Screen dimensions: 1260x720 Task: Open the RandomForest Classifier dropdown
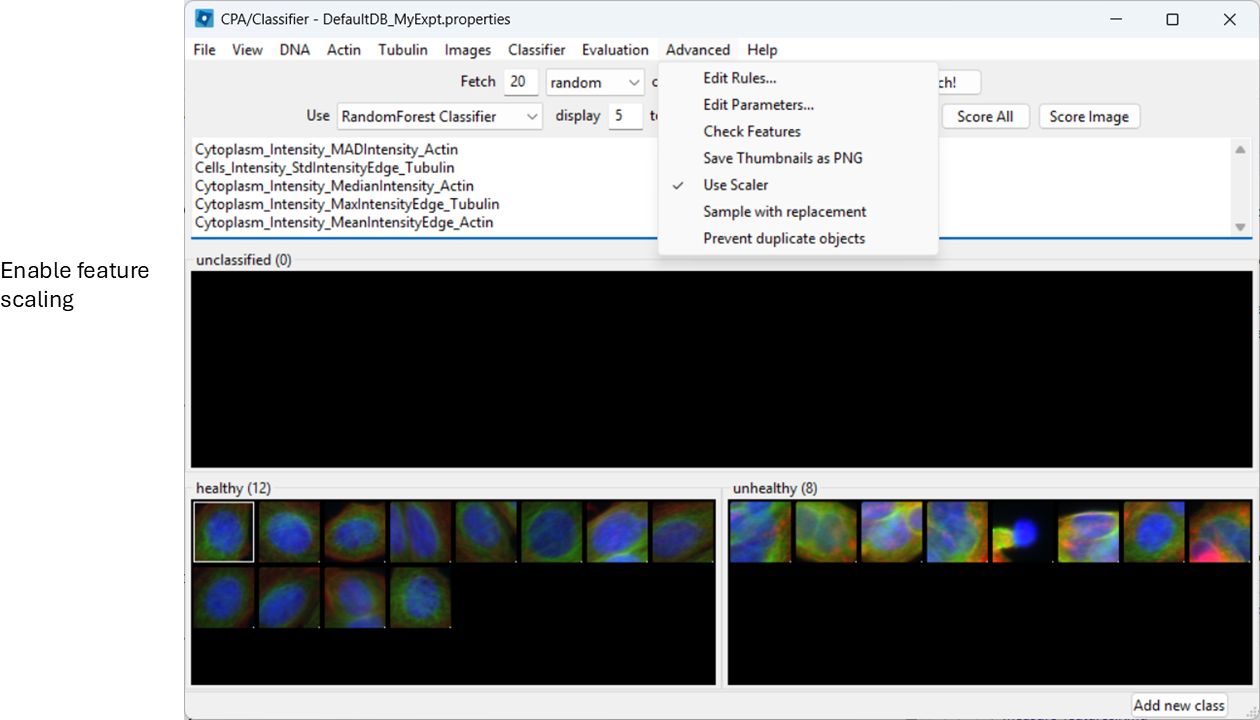[x=439, y=116]
